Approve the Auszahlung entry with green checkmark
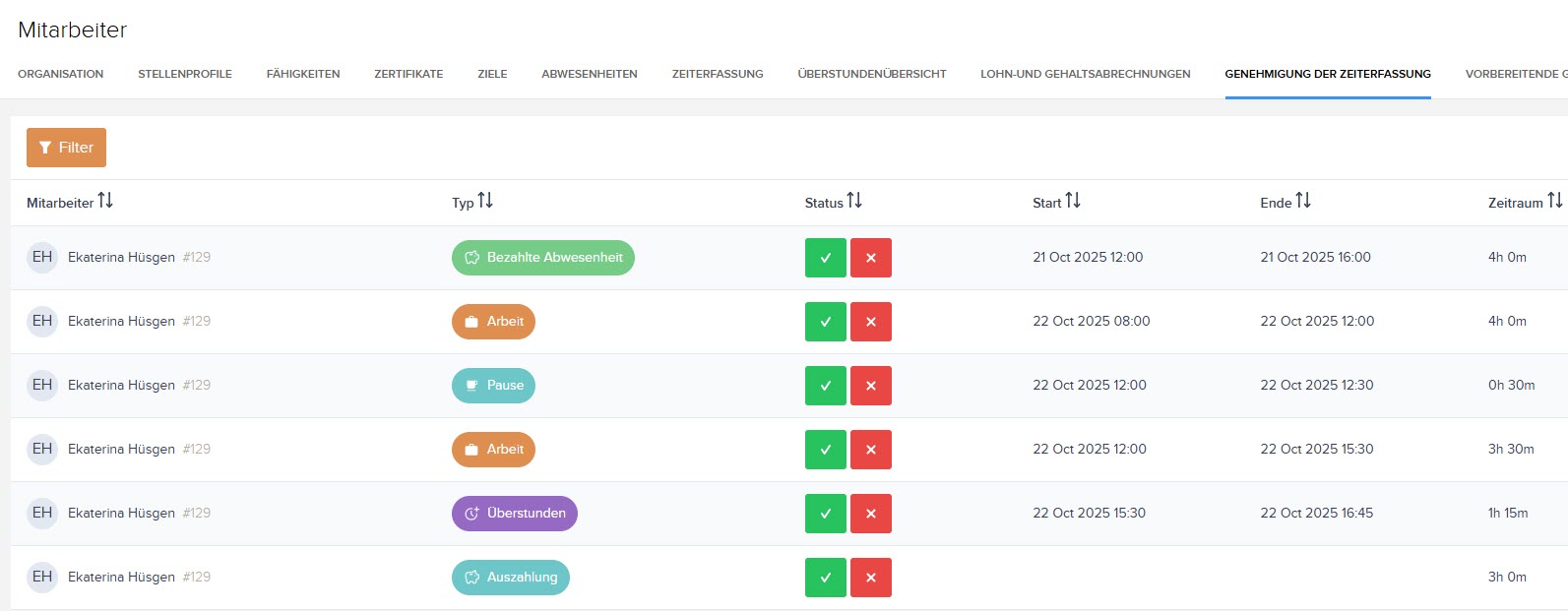1568x611 pixels. click(x=825, y=578)
